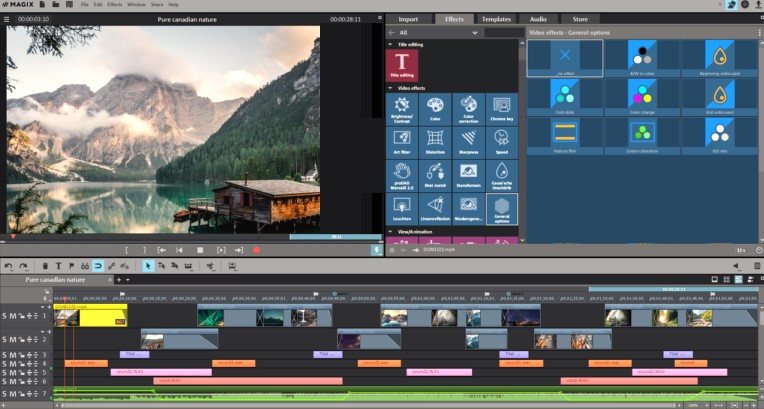The image size is (764, 409).
Task: Open the Share menu
Action: [157, 4]
